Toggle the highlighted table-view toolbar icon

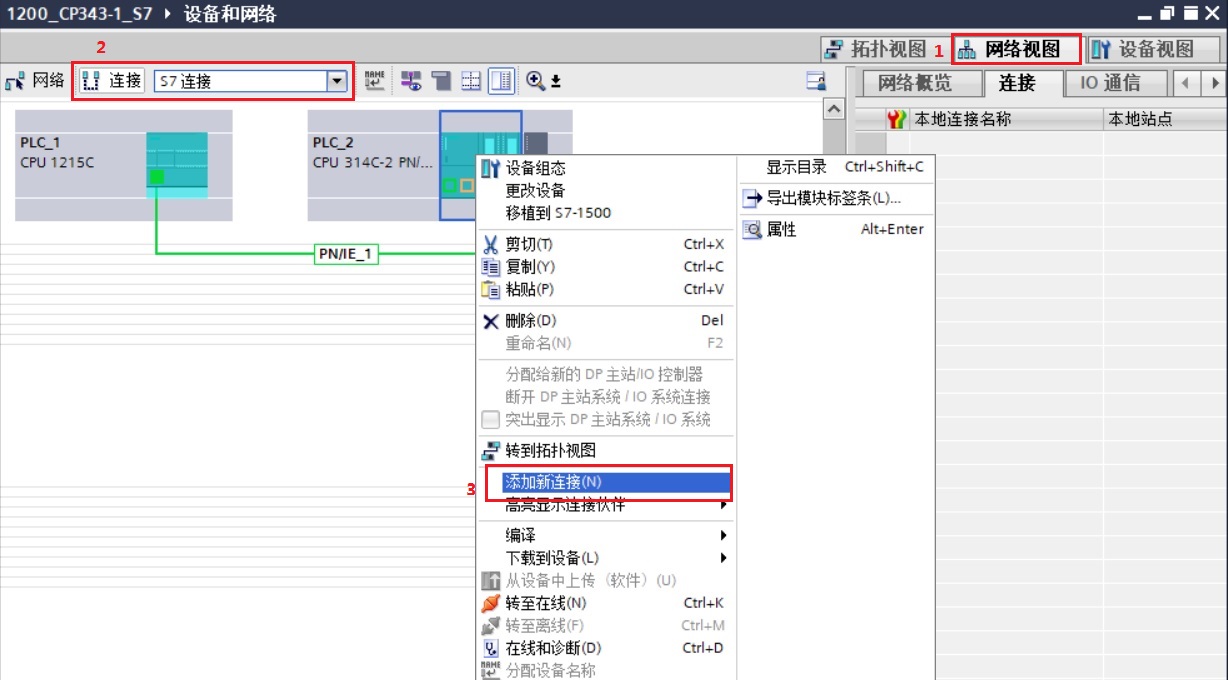pos(501,81)
